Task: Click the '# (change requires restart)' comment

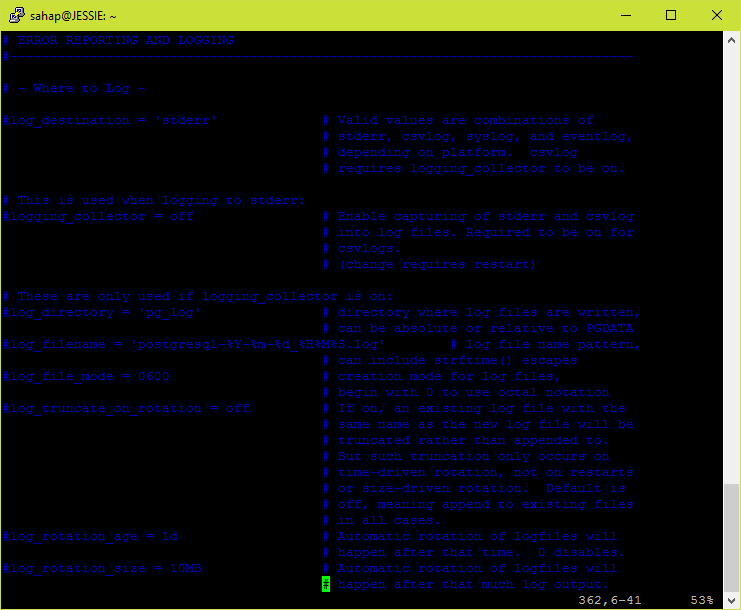Action: click(x=430, y=265)
